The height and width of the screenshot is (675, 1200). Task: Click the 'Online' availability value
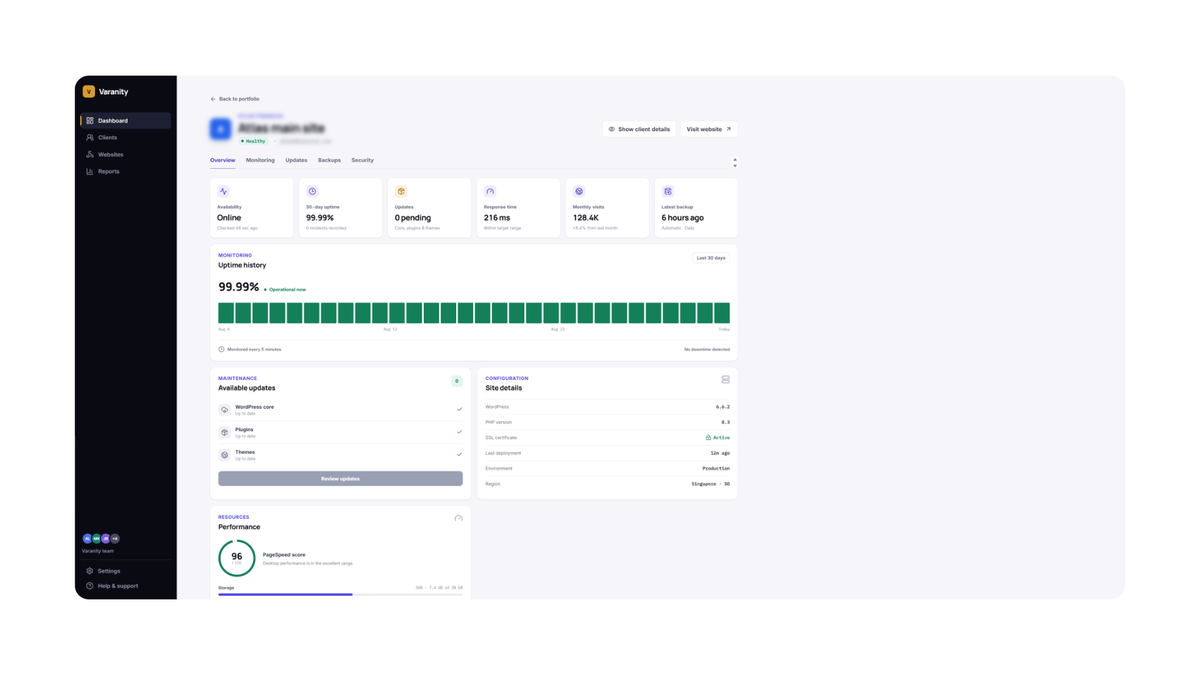(229, 218)
